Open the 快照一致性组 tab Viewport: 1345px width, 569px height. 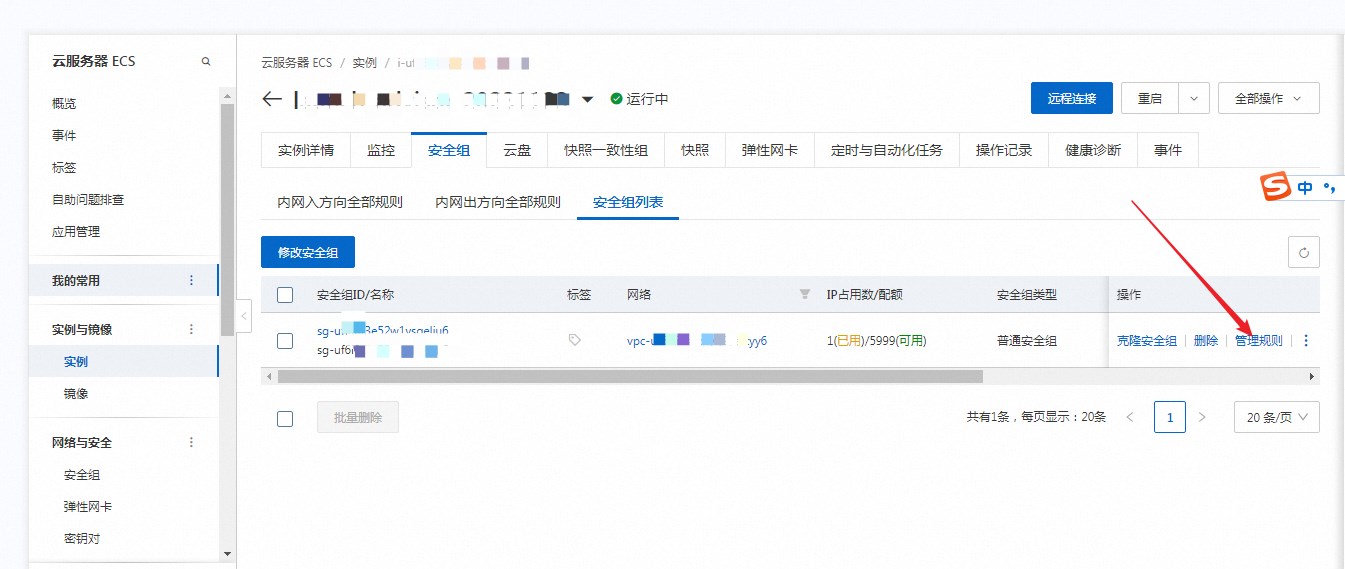click(606, 150)
